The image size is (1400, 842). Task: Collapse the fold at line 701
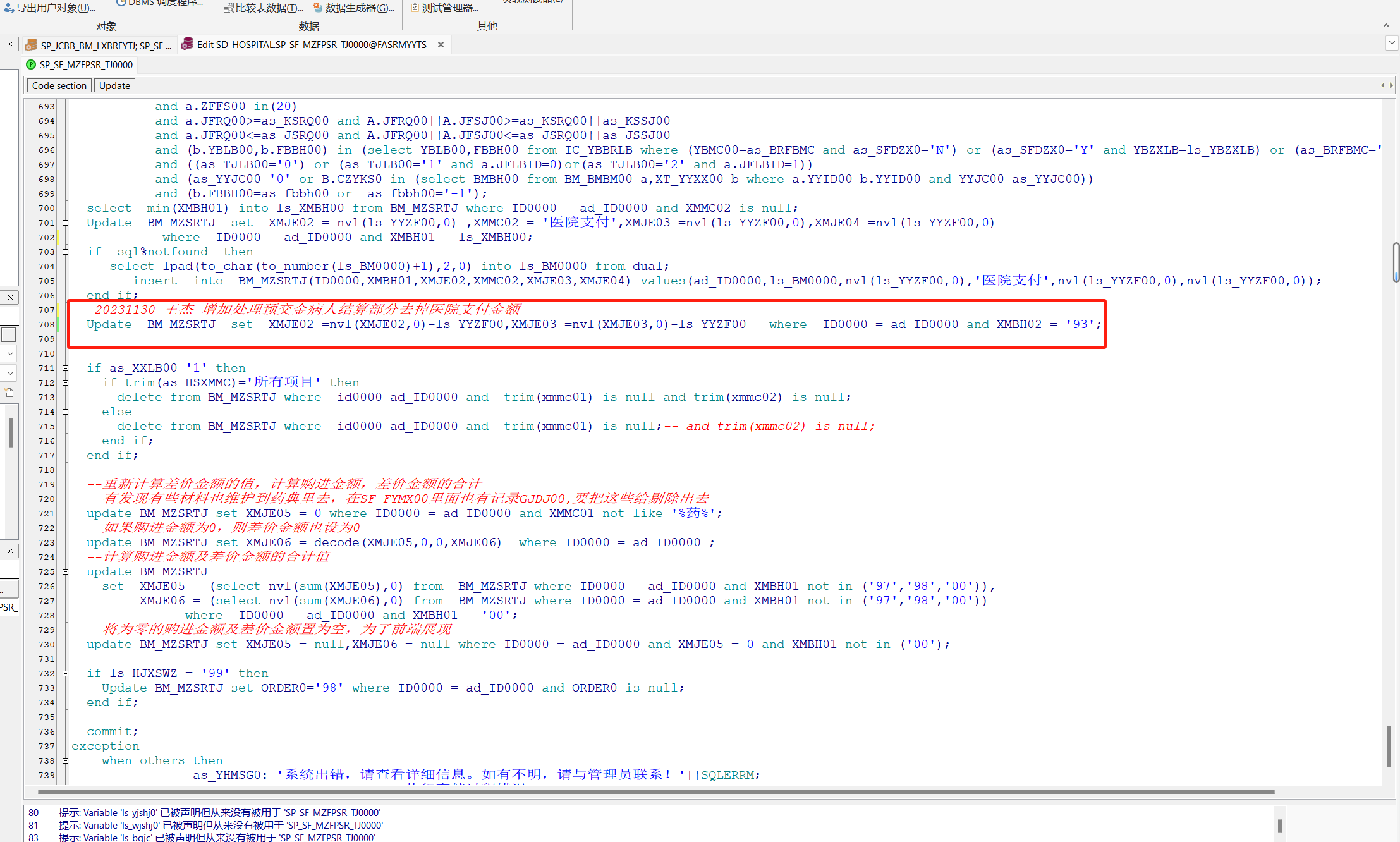[x=65, y=223]
